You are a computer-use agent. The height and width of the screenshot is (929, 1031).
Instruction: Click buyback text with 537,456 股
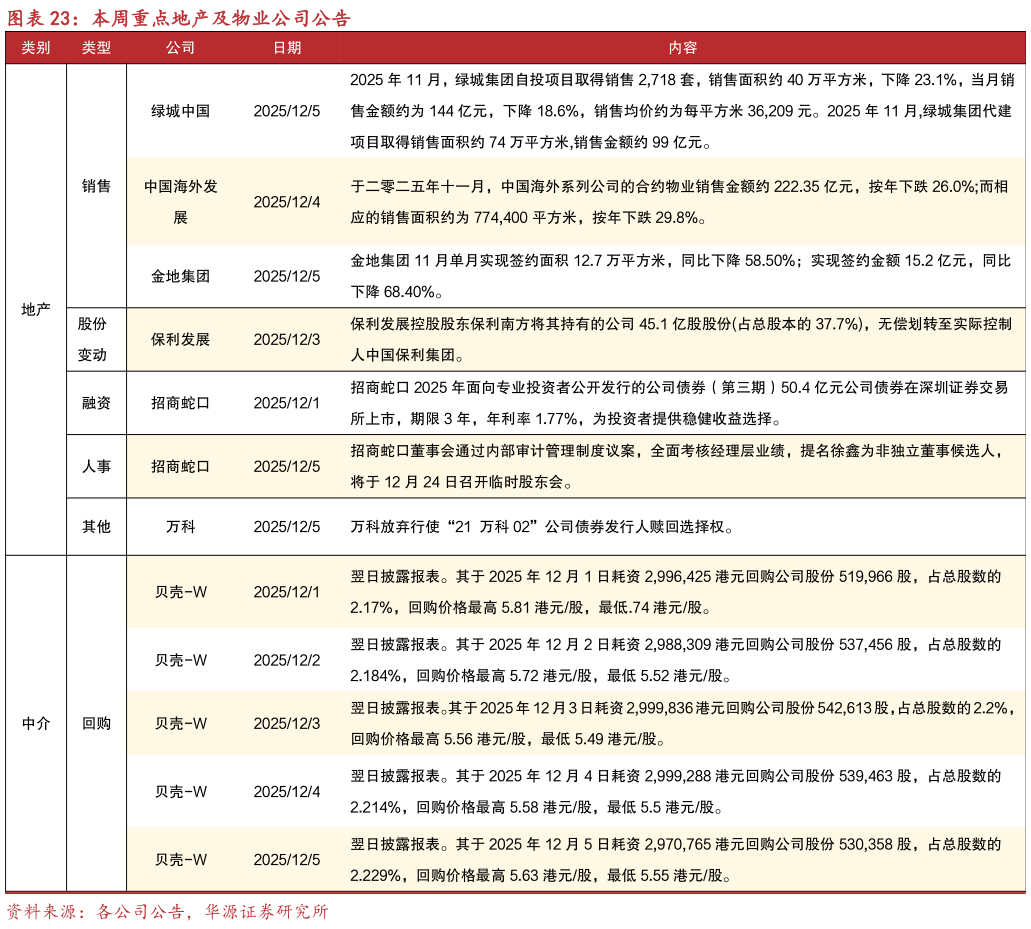[x=675, y=660]
